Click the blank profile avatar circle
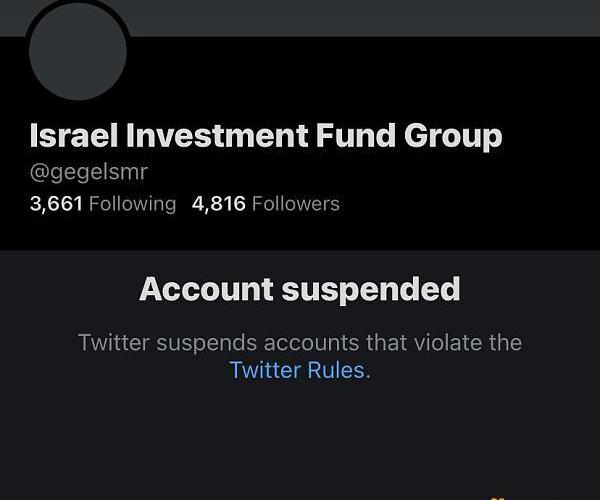This screenshot has height=500, width=600. (79, 50)
